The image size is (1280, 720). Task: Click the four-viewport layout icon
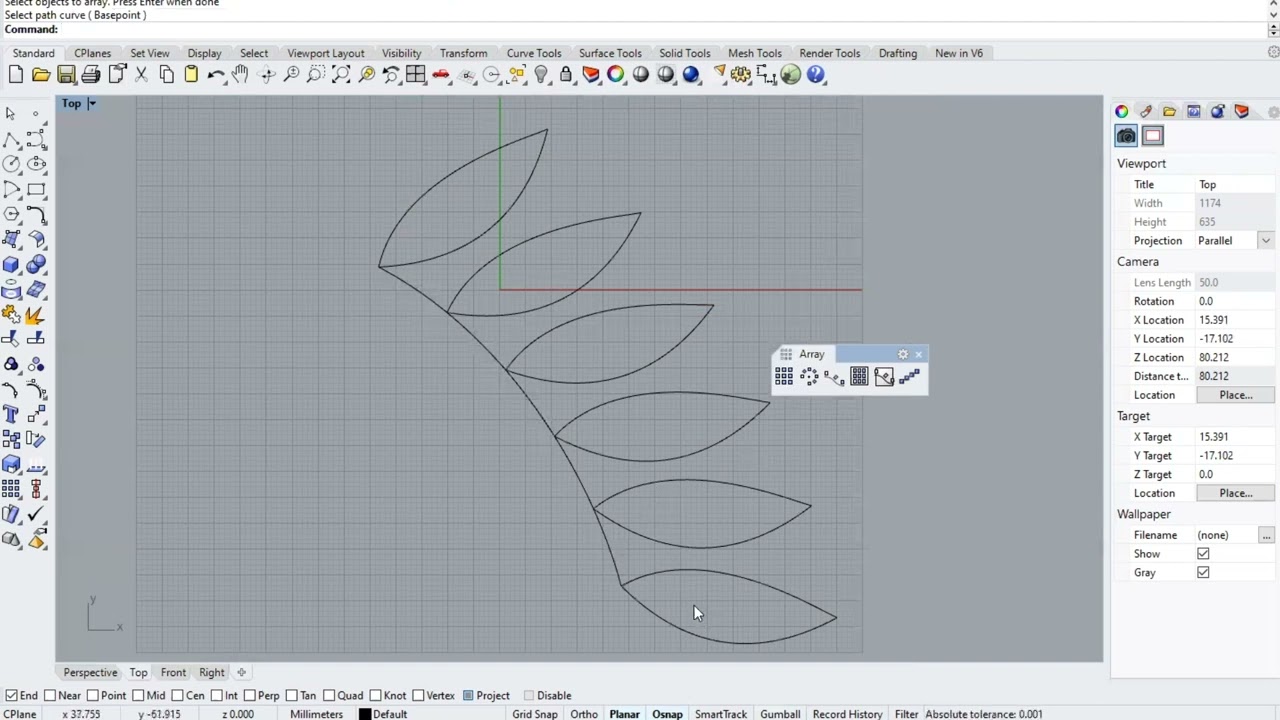click(416, 75)
